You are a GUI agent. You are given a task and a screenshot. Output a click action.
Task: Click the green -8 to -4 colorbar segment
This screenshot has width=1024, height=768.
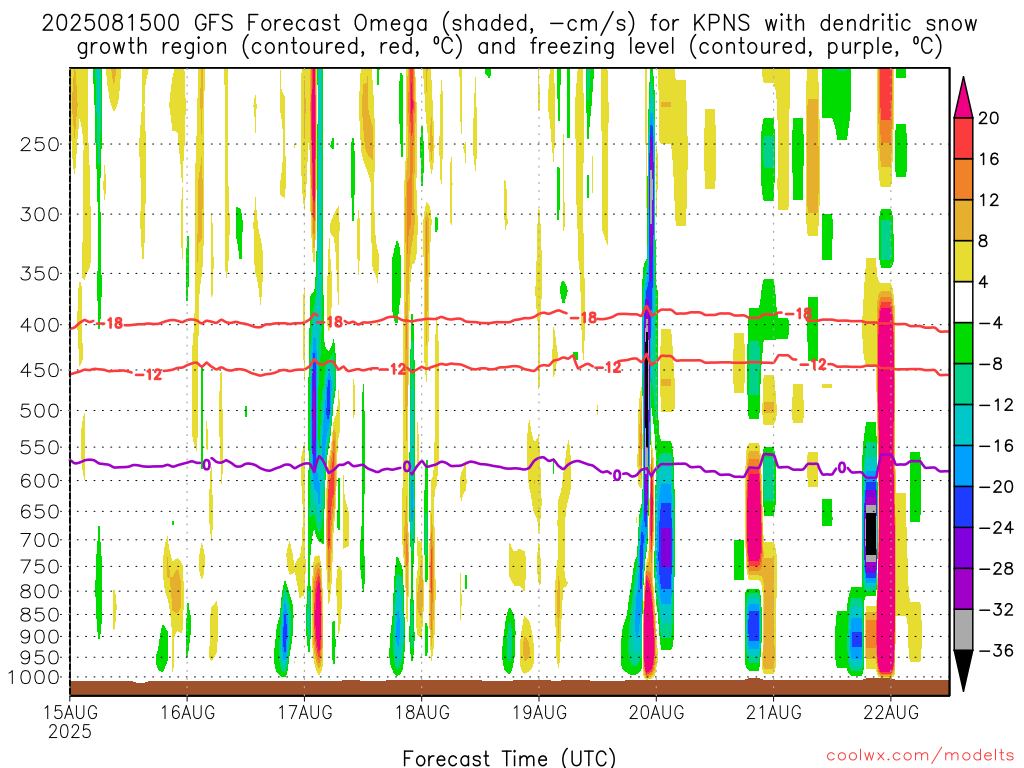pos(963,343)
